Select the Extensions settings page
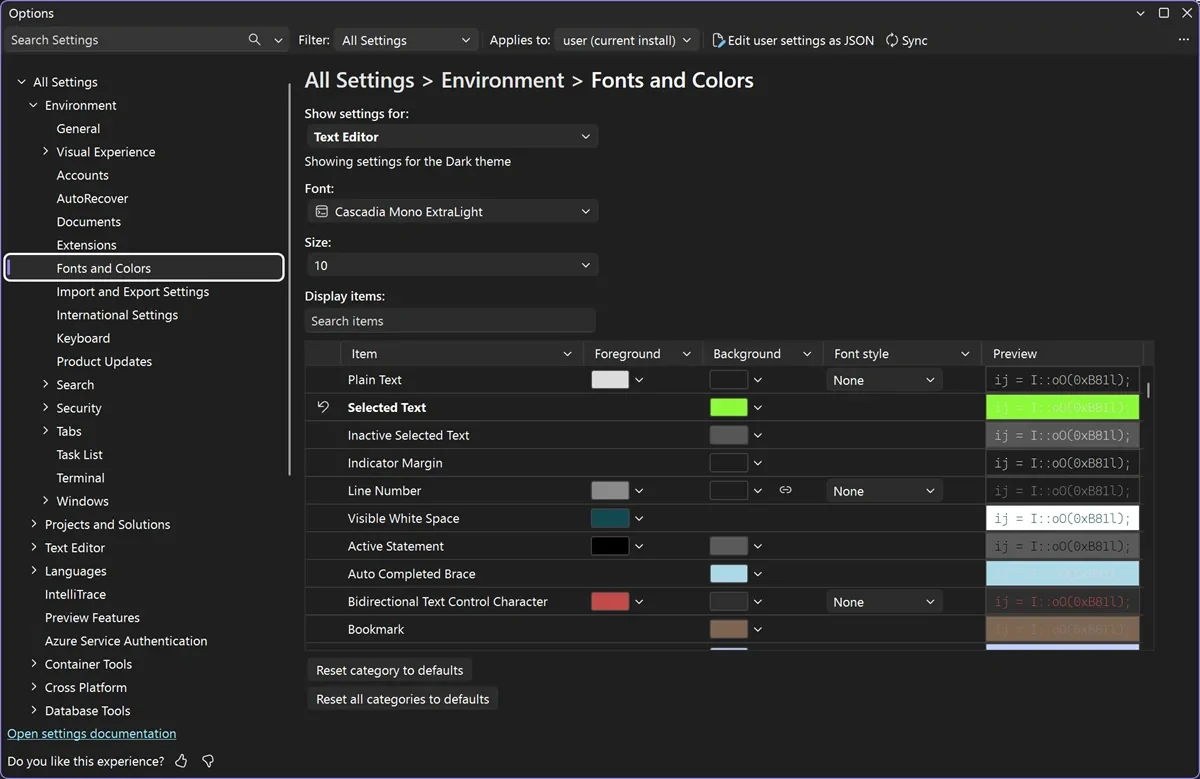The height and width of the screenshot is (779, 1200). point(86,245)
